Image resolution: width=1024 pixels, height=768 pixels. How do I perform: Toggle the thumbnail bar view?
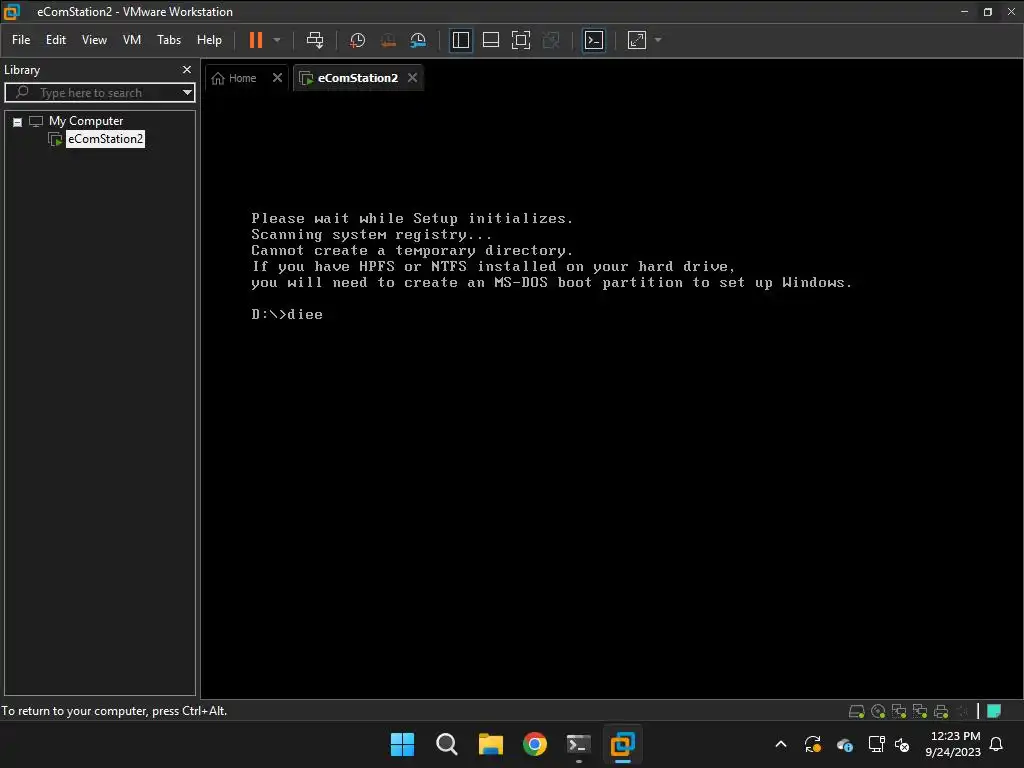490,40
